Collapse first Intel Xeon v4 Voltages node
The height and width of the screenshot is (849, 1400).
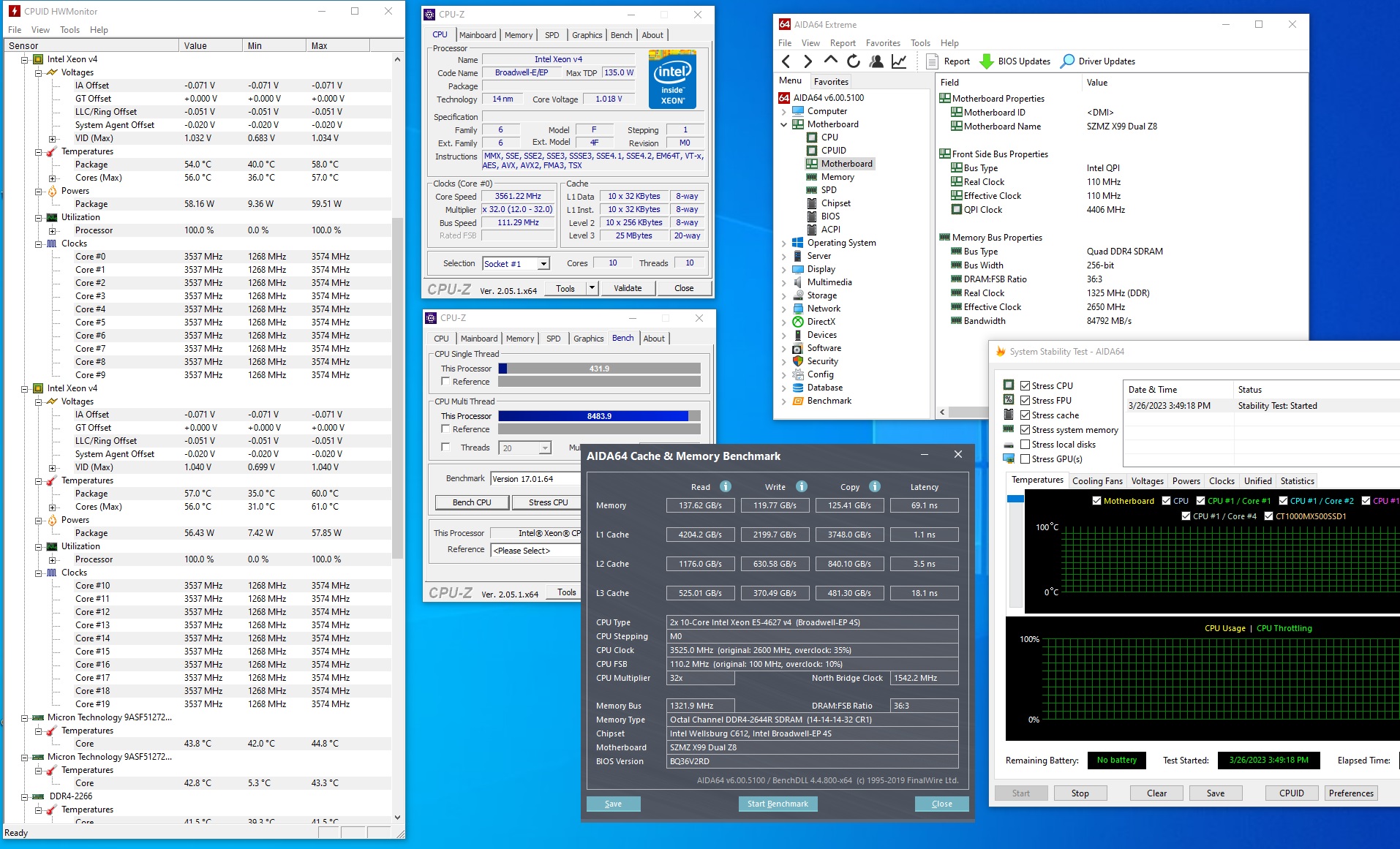pyautogui.click(x=38, y=72)
